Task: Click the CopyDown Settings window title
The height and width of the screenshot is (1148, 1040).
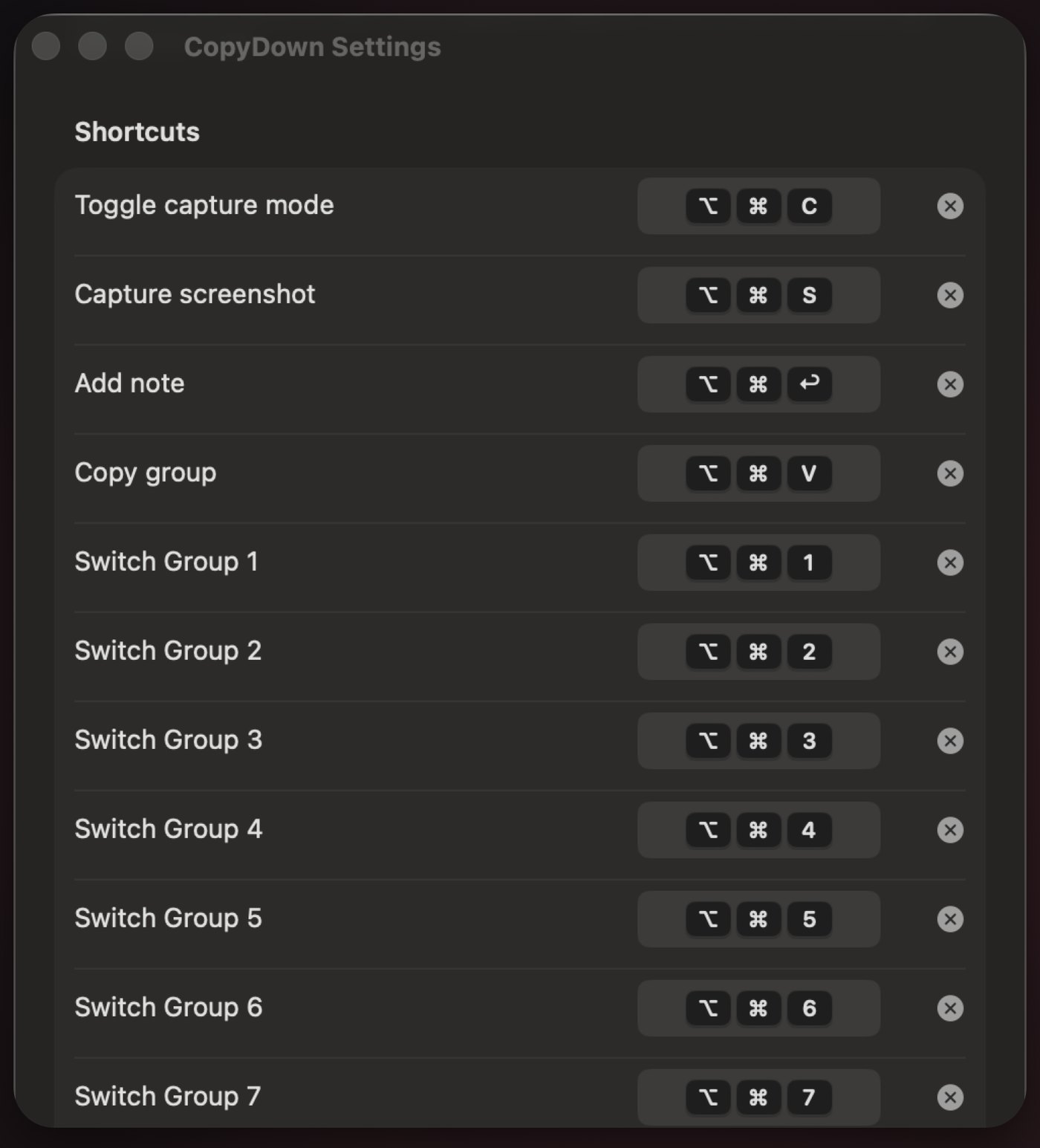Action: point(313,47)
